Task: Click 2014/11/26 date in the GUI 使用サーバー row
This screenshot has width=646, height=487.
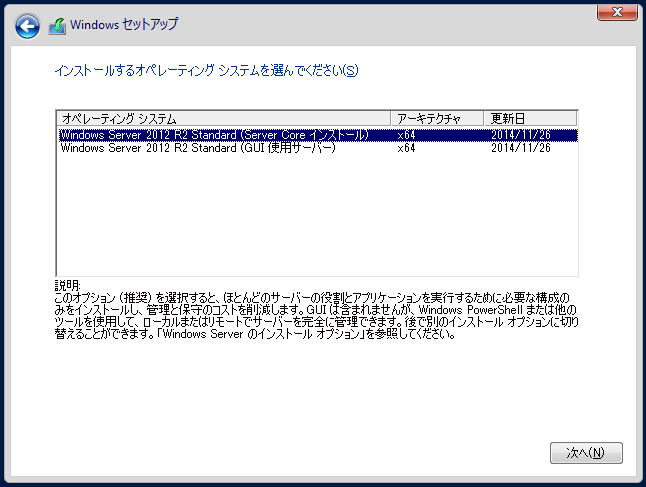Action: [521, 148]
